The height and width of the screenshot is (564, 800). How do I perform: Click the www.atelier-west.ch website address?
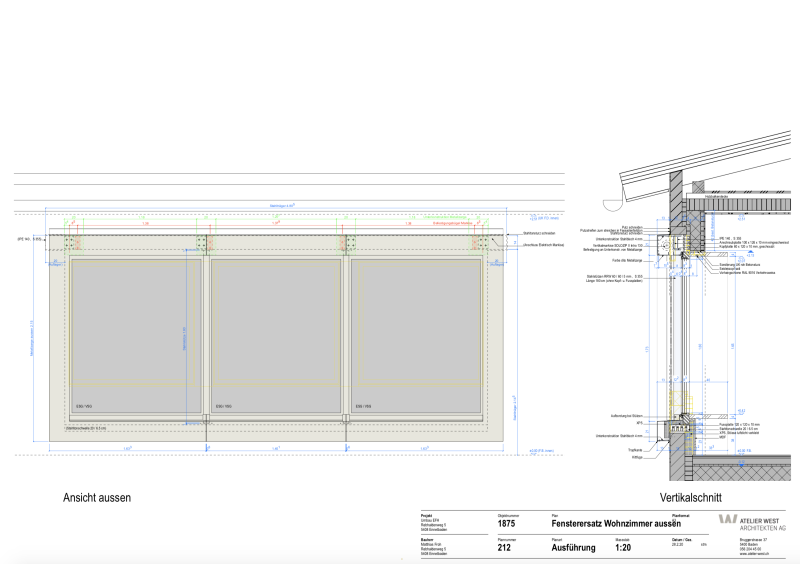[757, 554]
